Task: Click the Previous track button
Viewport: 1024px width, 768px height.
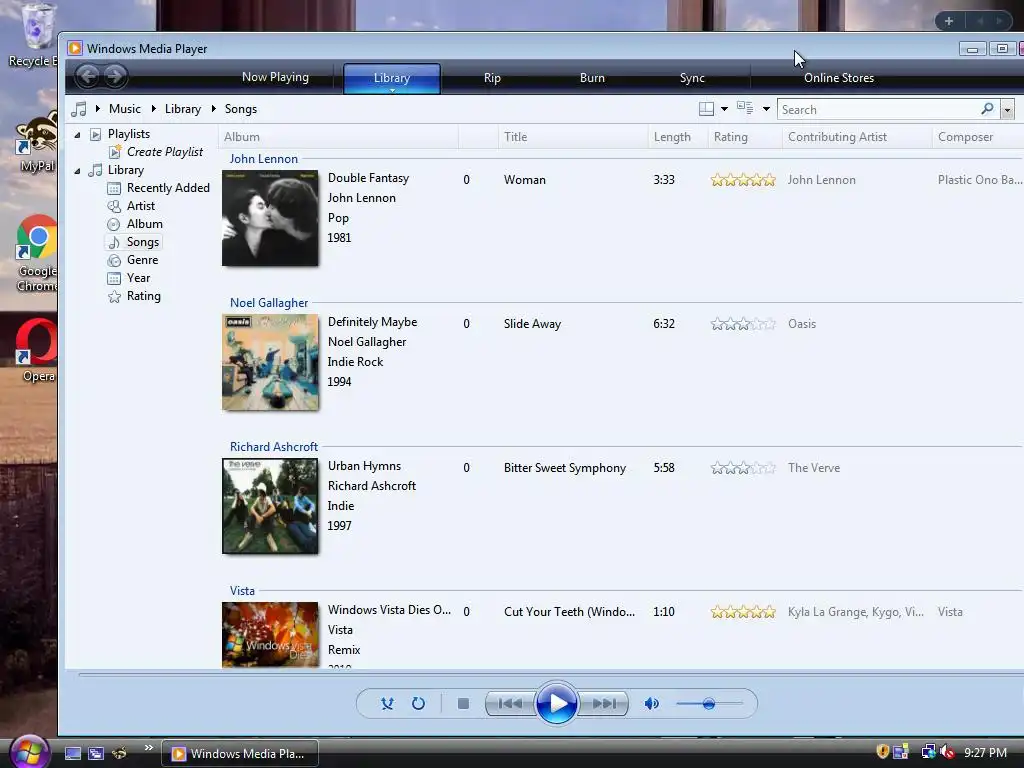Action: point(510,703)
